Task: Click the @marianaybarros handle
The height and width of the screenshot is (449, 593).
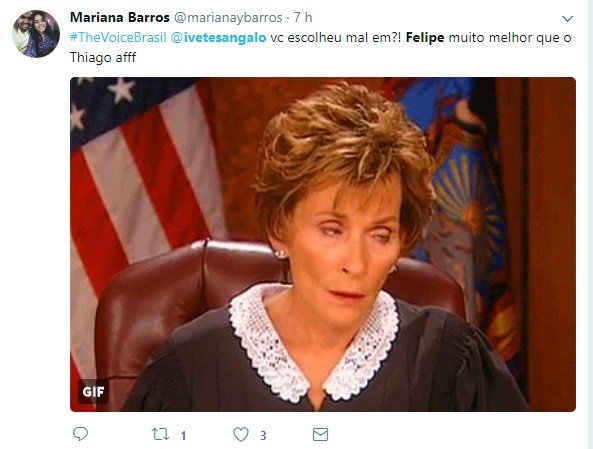Action: (x=228, y=18)
